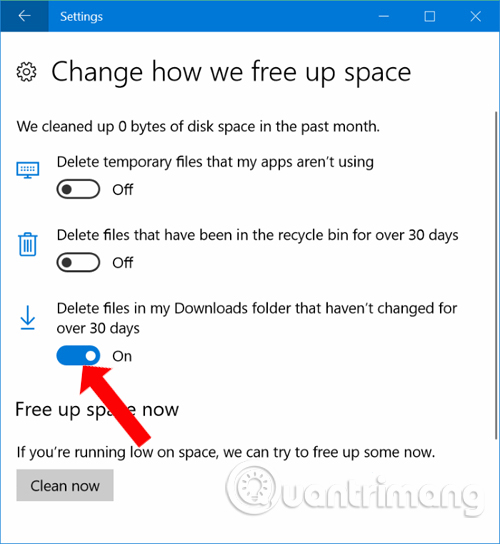This screenshot has width=500, height=544.
Task: Close the Settings window
Action: click(476, 16)
